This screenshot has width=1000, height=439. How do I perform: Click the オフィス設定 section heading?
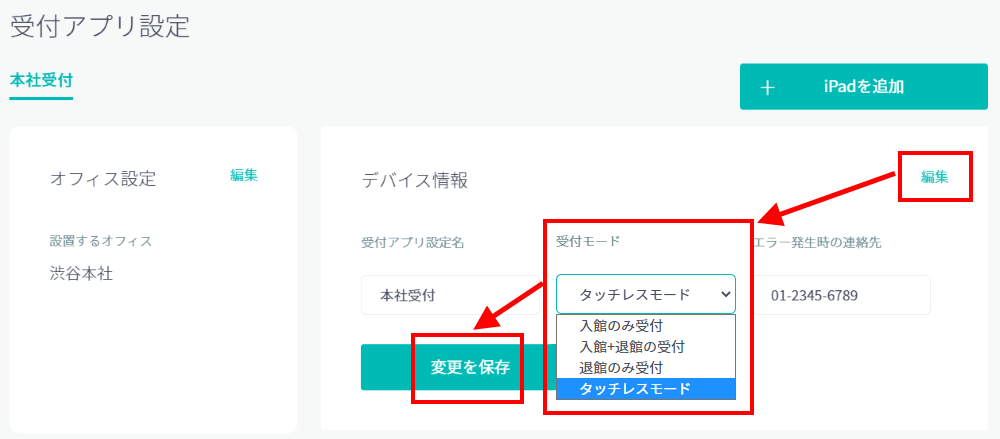pyautogui.click(x=103, y=180)
